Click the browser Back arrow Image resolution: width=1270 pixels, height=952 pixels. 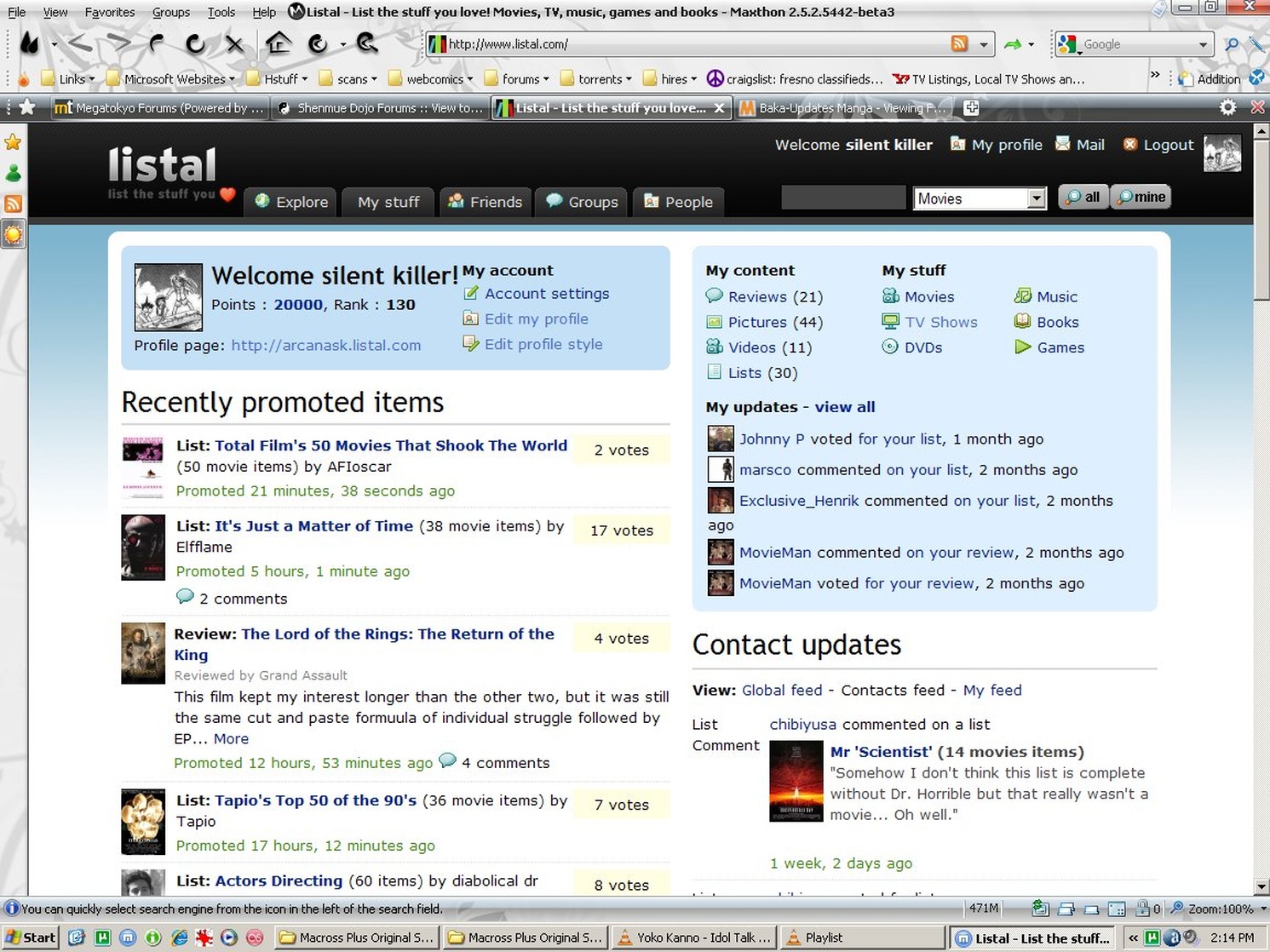80,43
